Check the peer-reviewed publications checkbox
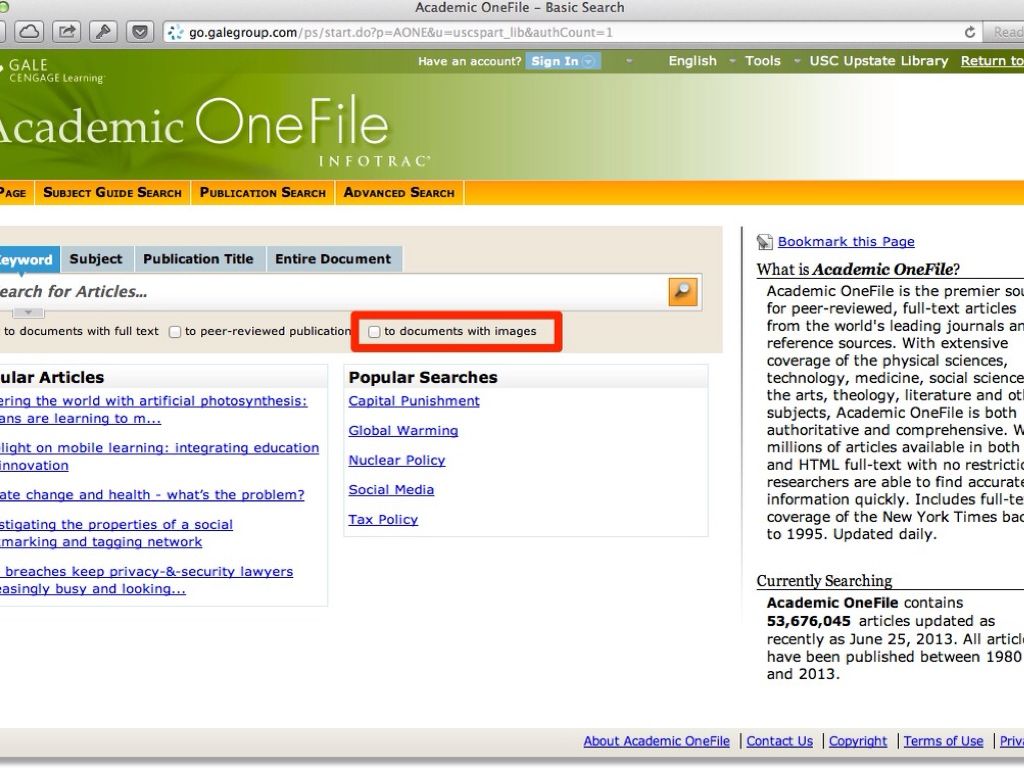1024x768 pixels. [x=175, y=332]
